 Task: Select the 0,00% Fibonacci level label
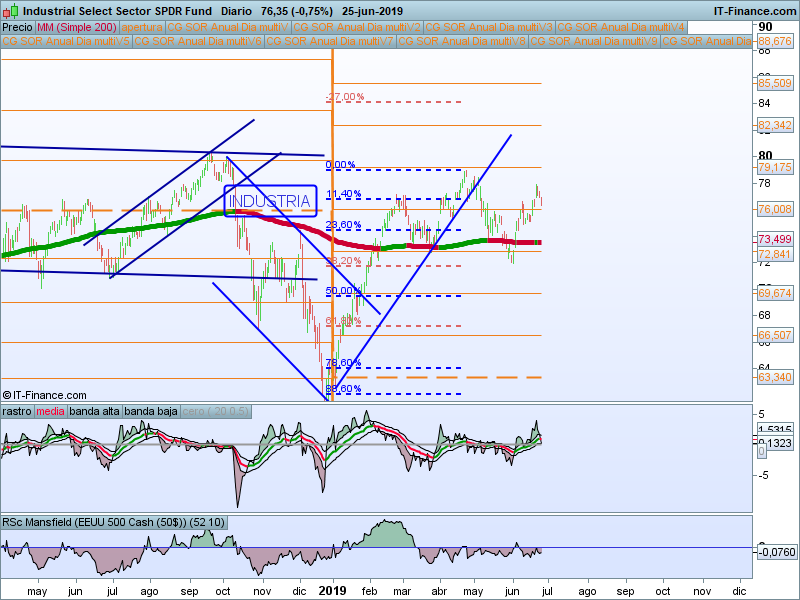340,164
